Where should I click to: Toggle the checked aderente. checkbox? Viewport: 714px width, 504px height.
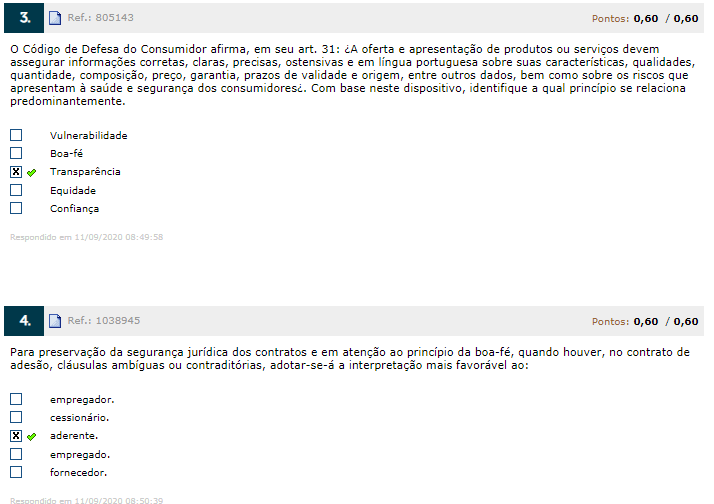click(16, 436)
